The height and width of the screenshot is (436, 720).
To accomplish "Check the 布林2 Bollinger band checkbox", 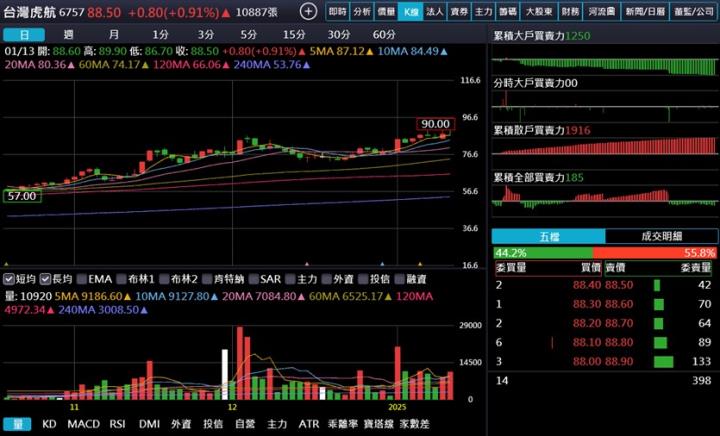I will pyautogui.click(x=164, y=279).
